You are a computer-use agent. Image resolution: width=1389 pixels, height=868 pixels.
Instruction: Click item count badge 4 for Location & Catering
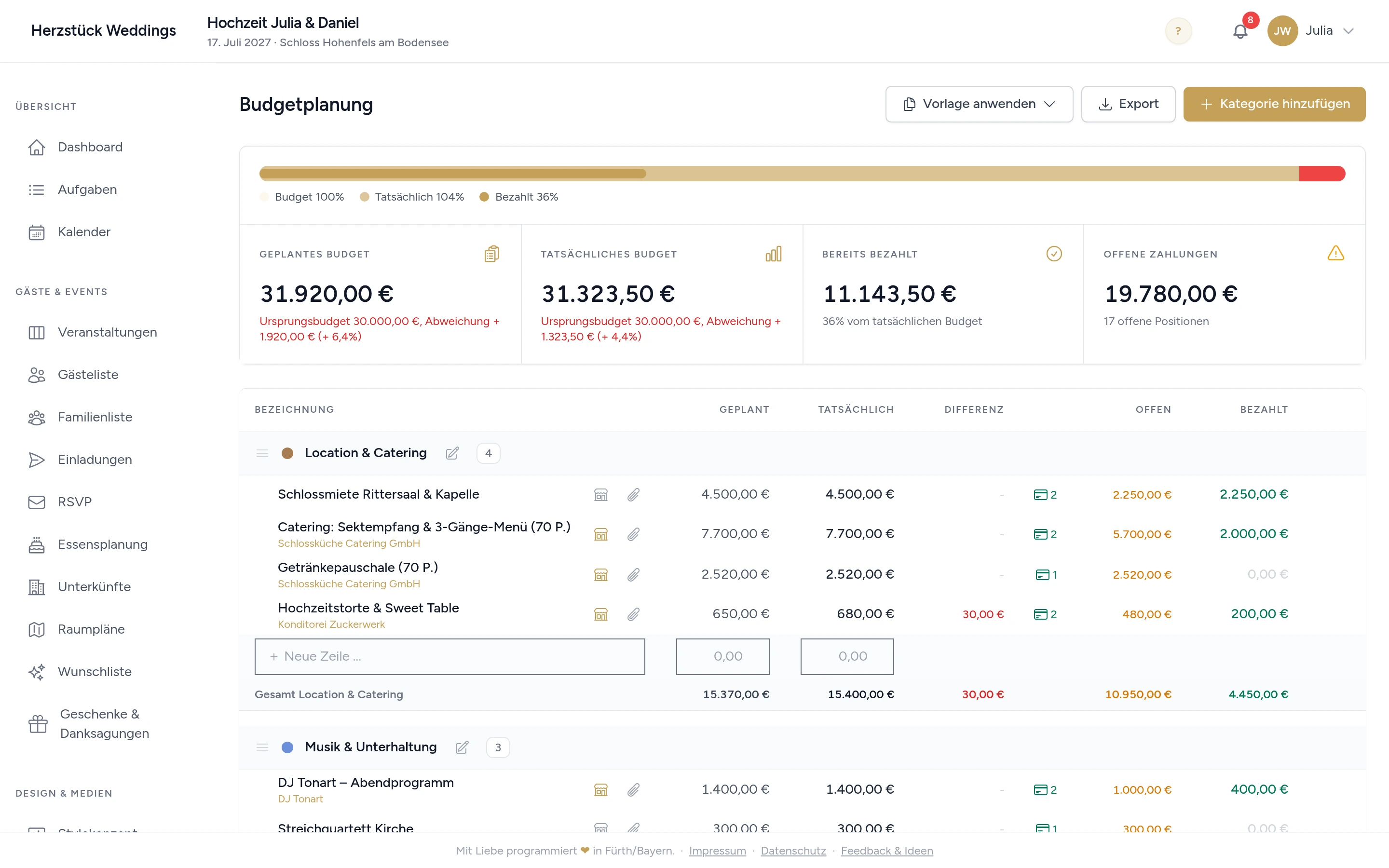pos(488,453)
